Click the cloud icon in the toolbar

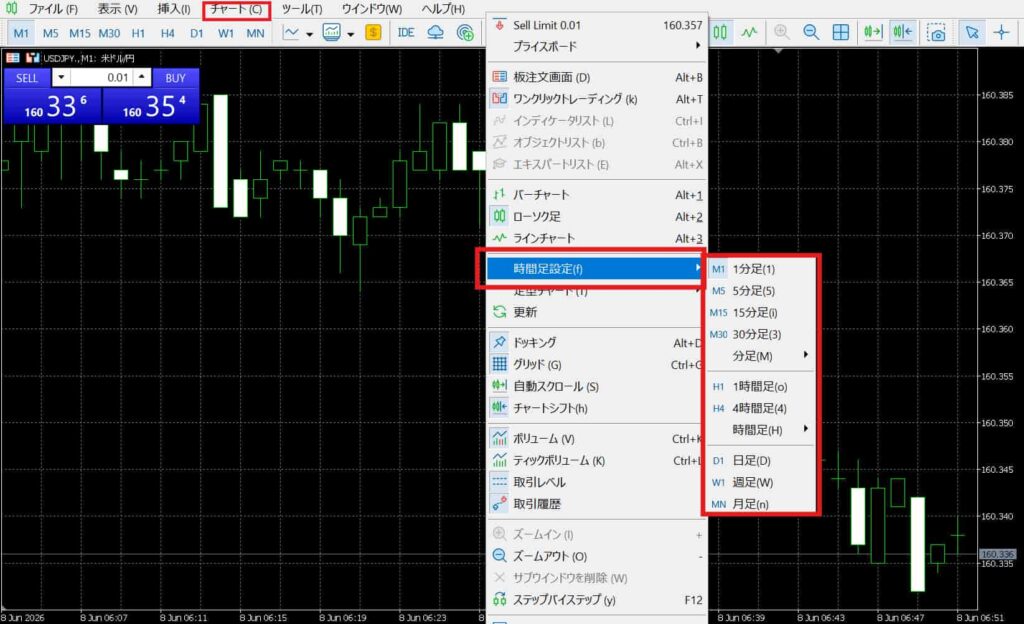click(x=435, y=32)
